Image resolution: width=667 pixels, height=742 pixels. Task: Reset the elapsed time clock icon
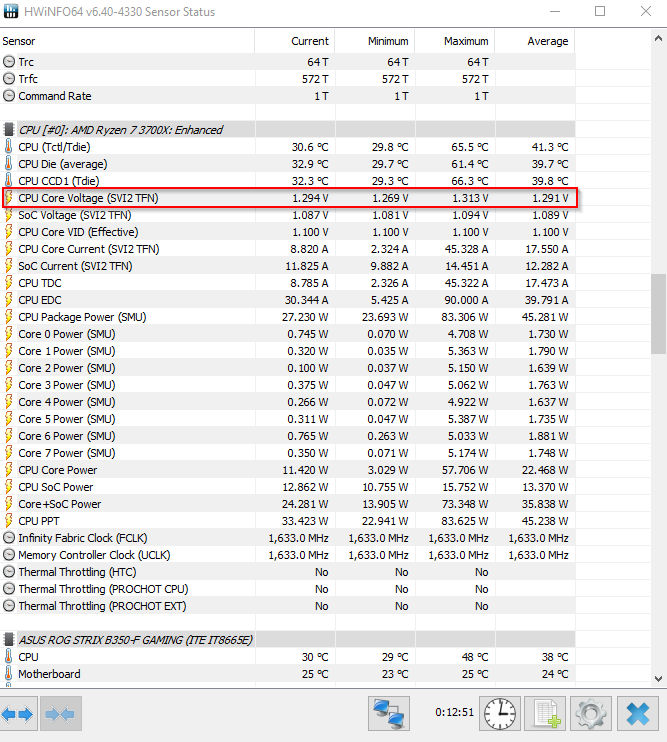click(x=500, y=714)
